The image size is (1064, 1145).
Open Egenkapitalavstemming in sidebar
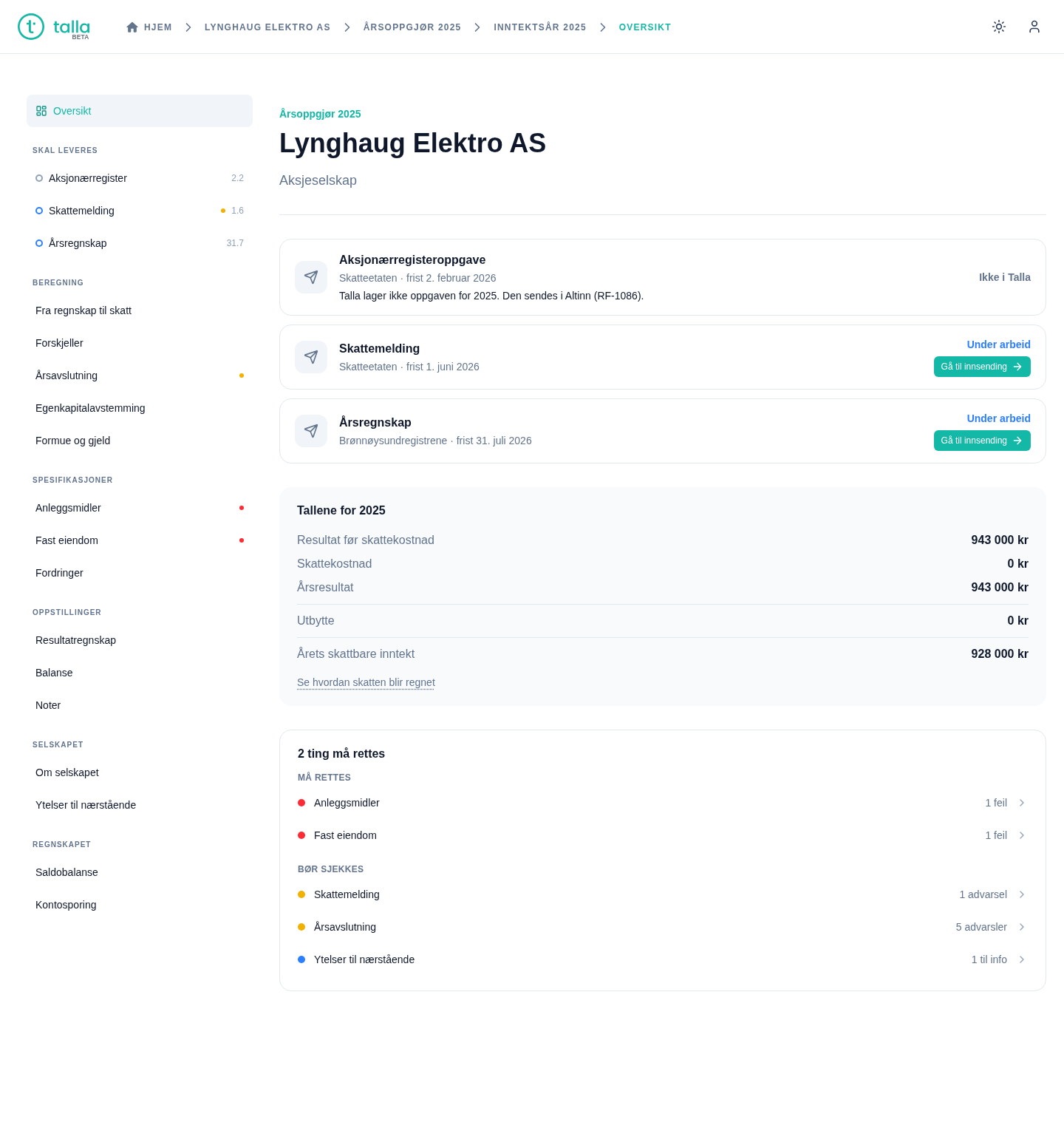[140, 408]
